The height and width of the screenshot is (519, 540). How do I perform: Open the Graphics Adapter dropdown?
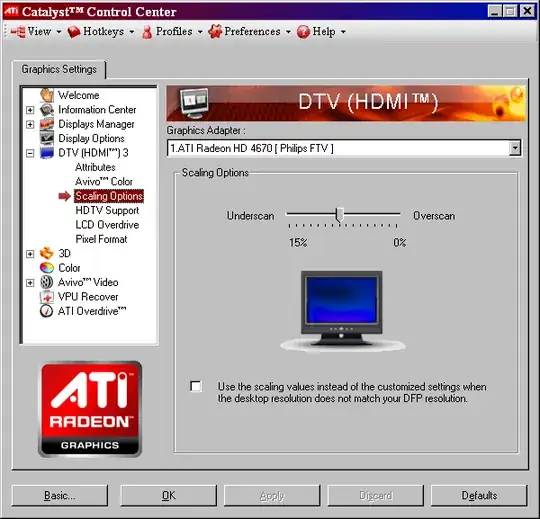click(515, 148)
